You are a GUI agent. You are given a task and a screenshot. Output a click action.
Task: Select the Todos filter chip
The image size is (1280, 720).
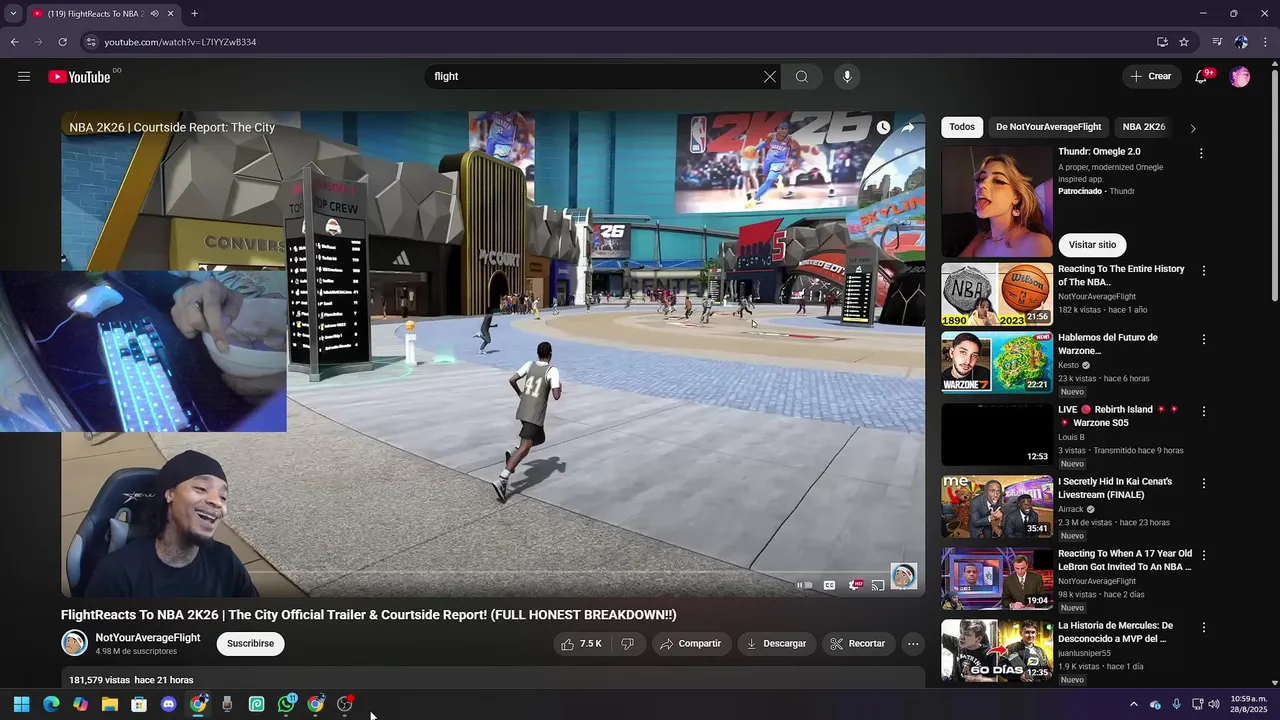(962, 127)
